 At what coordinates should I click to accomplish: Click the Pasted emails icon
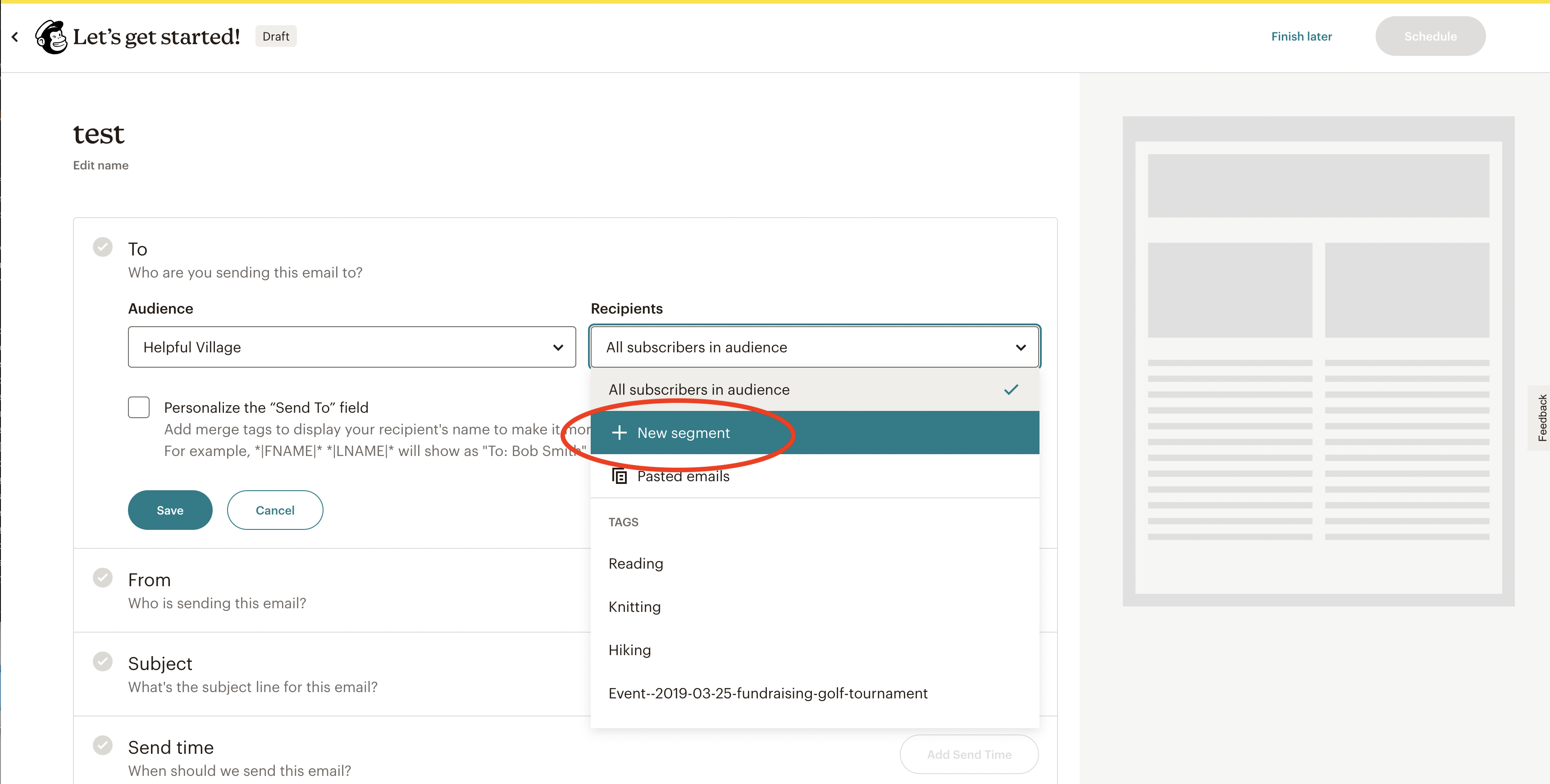619,476
